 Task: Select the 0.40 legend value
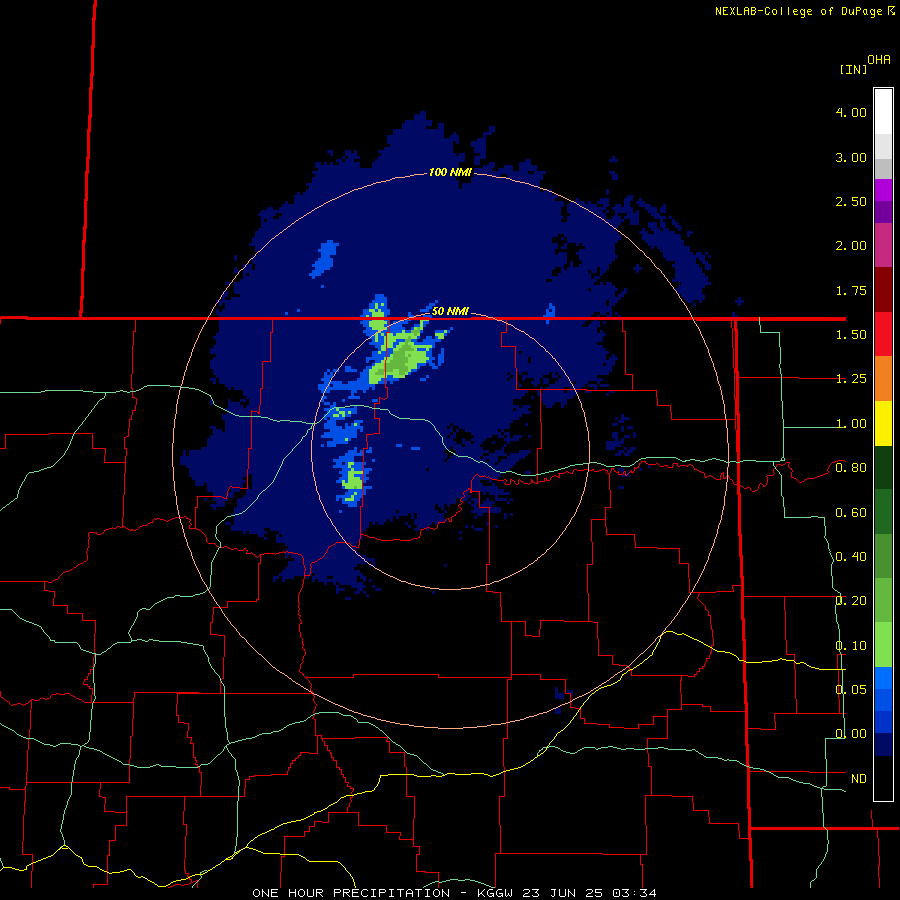(851, 557)
